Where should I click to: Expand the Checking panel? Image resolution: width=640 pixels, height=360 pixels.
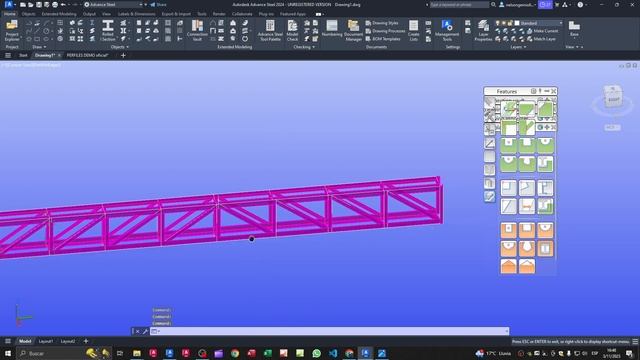tap(304, 47)
